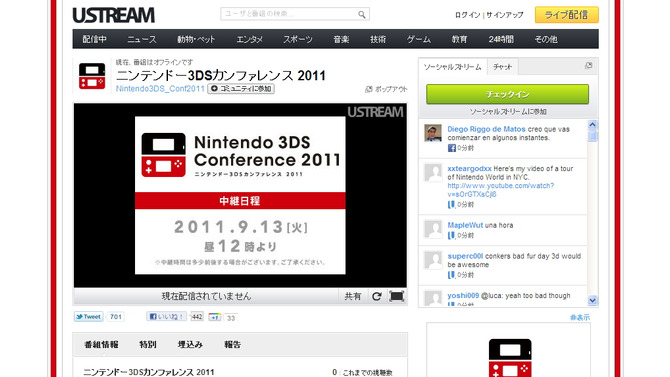This screenshot has height=377, width=670.
Task: Open the その他 nav item
Action: (546, 39)
